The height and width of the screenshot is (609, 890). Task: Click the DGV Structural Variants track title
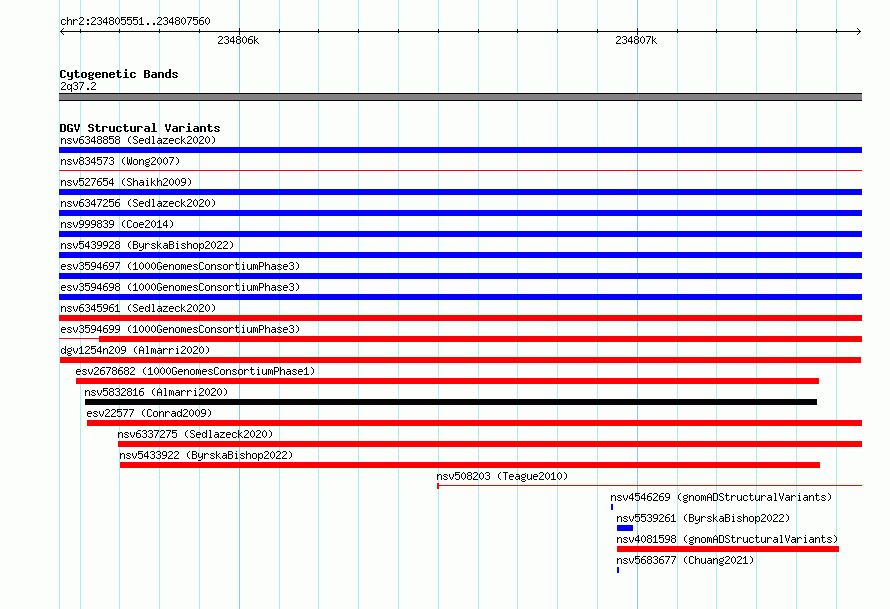point(140,128)
